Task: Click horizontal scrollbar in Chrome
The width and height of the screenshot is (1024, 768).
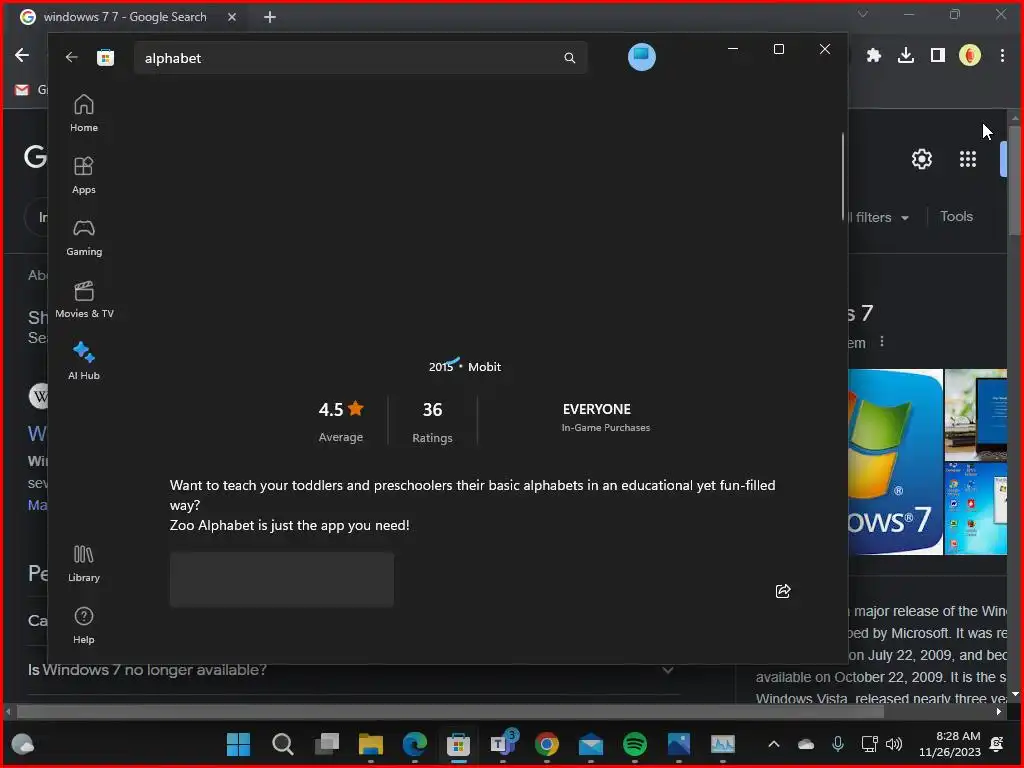Action: pyautogui.click(x=450, y=711)
